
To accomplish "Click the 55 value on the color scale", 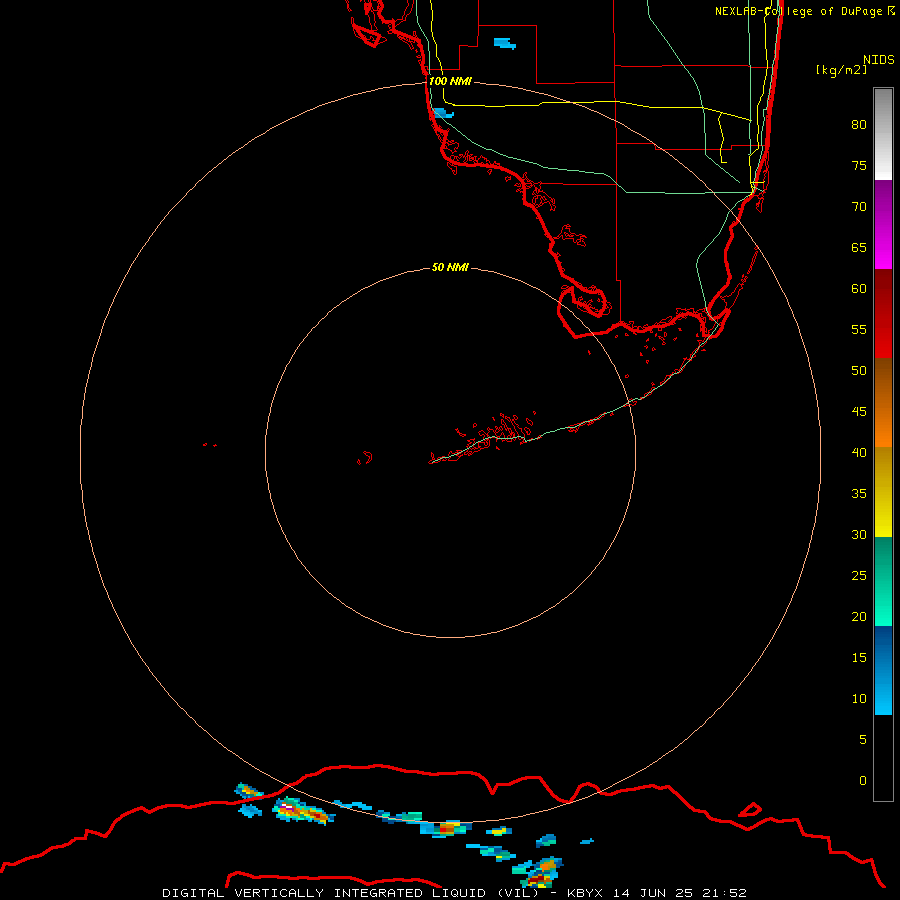I will coord(859,329).
